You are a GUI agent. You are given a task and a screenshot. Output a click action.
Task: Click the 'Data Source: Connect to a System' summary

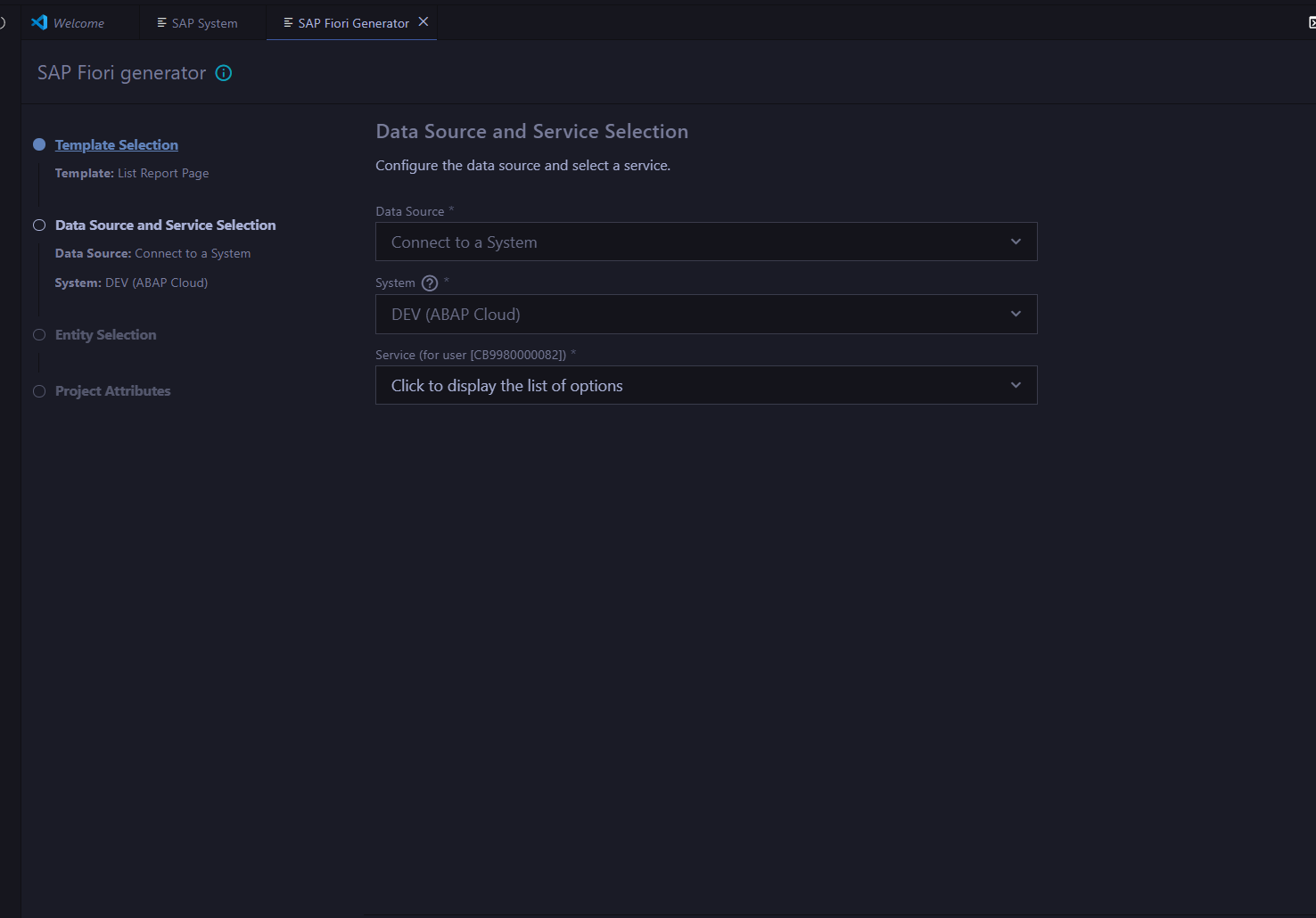coord(152,253)
